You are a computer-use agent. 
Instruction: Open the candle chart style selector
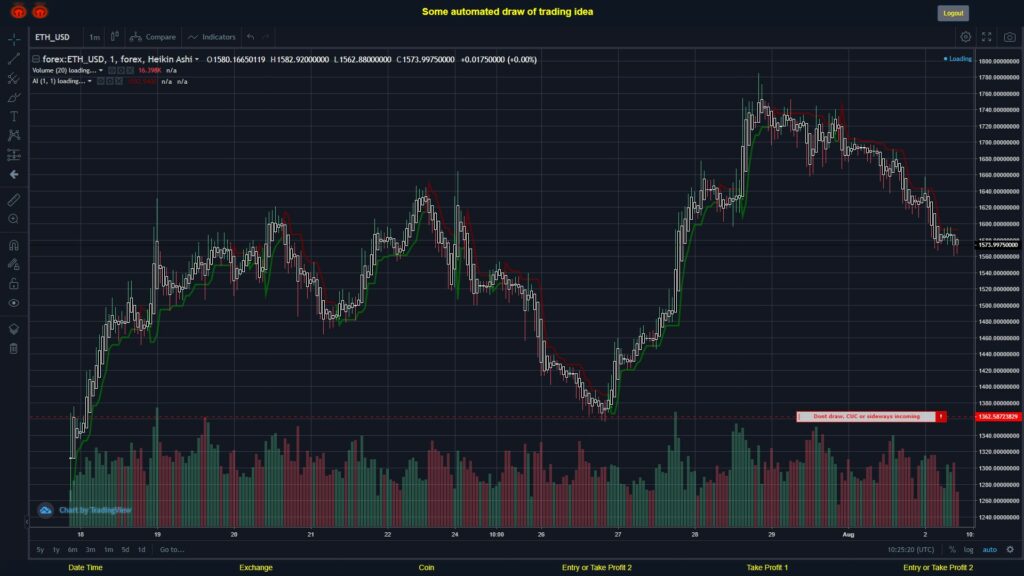(x=114, y=37)
